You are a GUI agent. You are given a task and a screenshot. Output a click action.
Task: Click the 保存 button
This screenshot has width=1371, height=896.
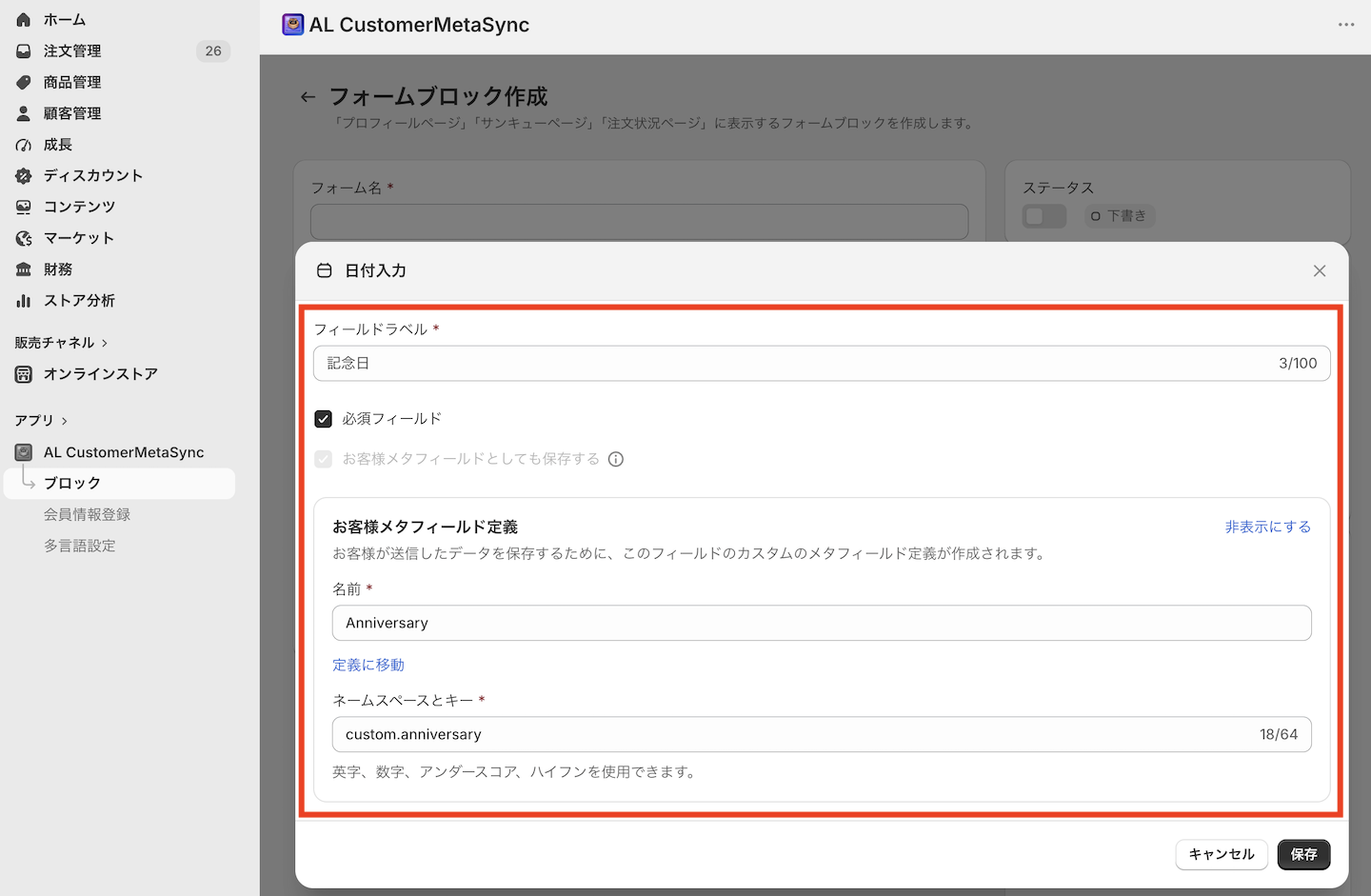coord(1303,854)
